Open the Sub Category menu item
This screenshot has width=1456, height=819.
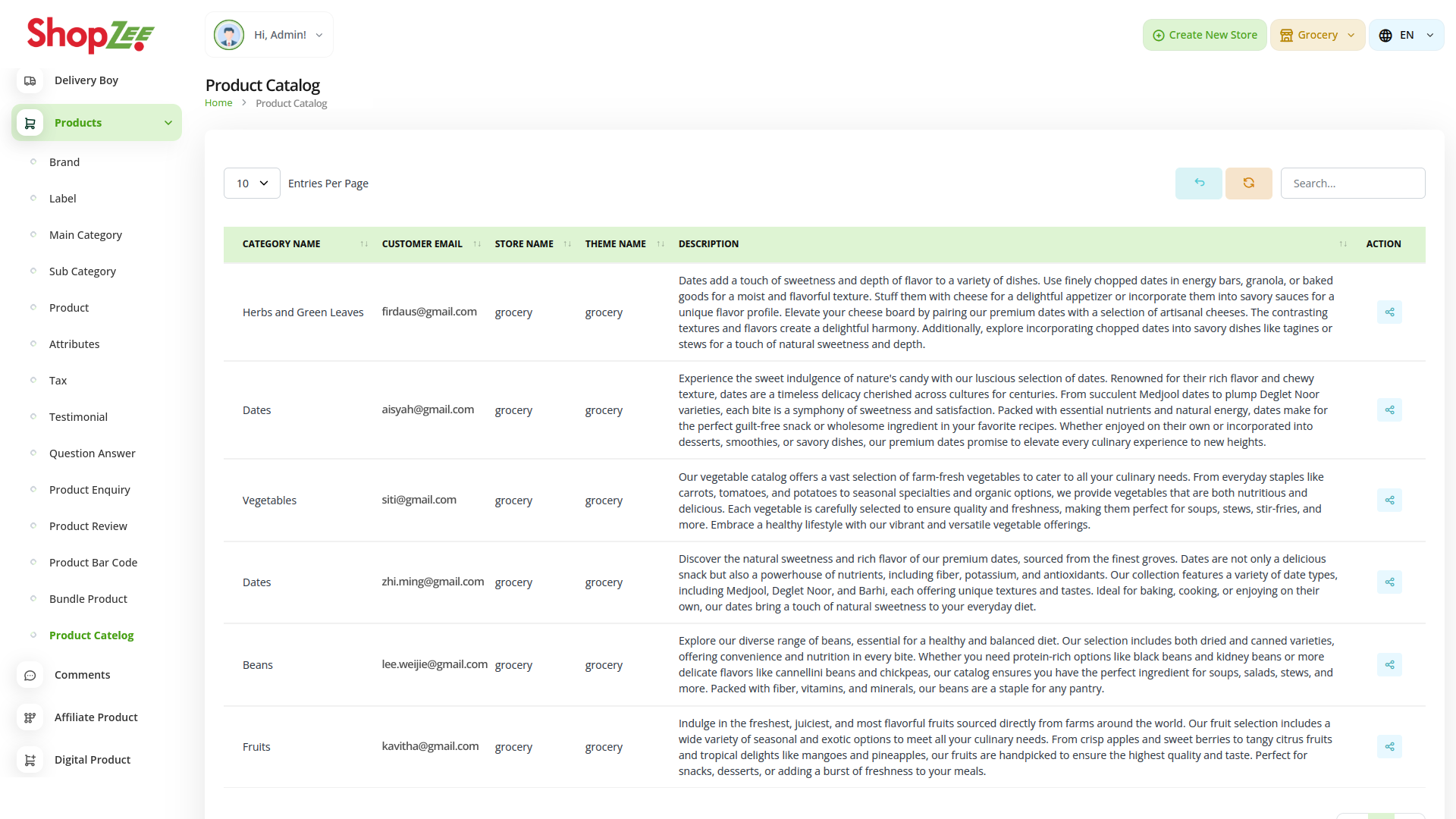(83, 271)
